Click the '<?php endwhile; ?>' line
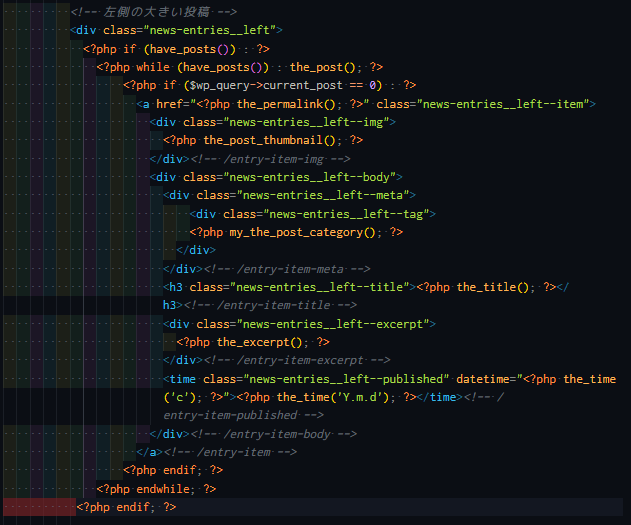The image size is (631, 525). click(x=156, y=489)
